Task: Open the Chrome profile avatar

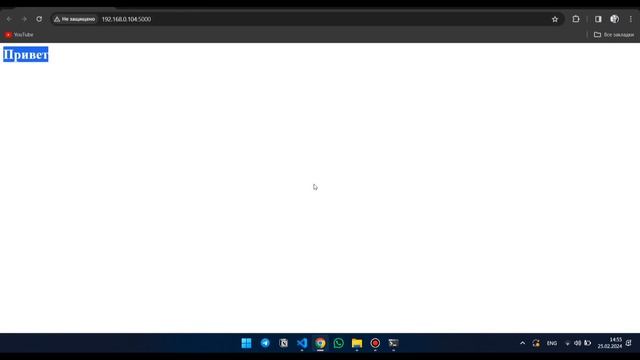Action: pyautogui.click(x=614, y=19)
